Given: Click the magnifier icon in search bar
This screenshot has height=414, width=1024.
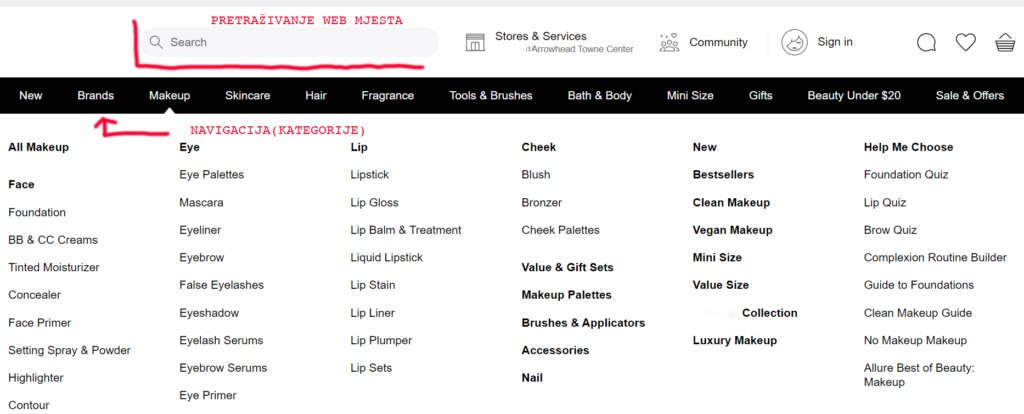Looking at the screenshot, I should (x=156, y=42).
